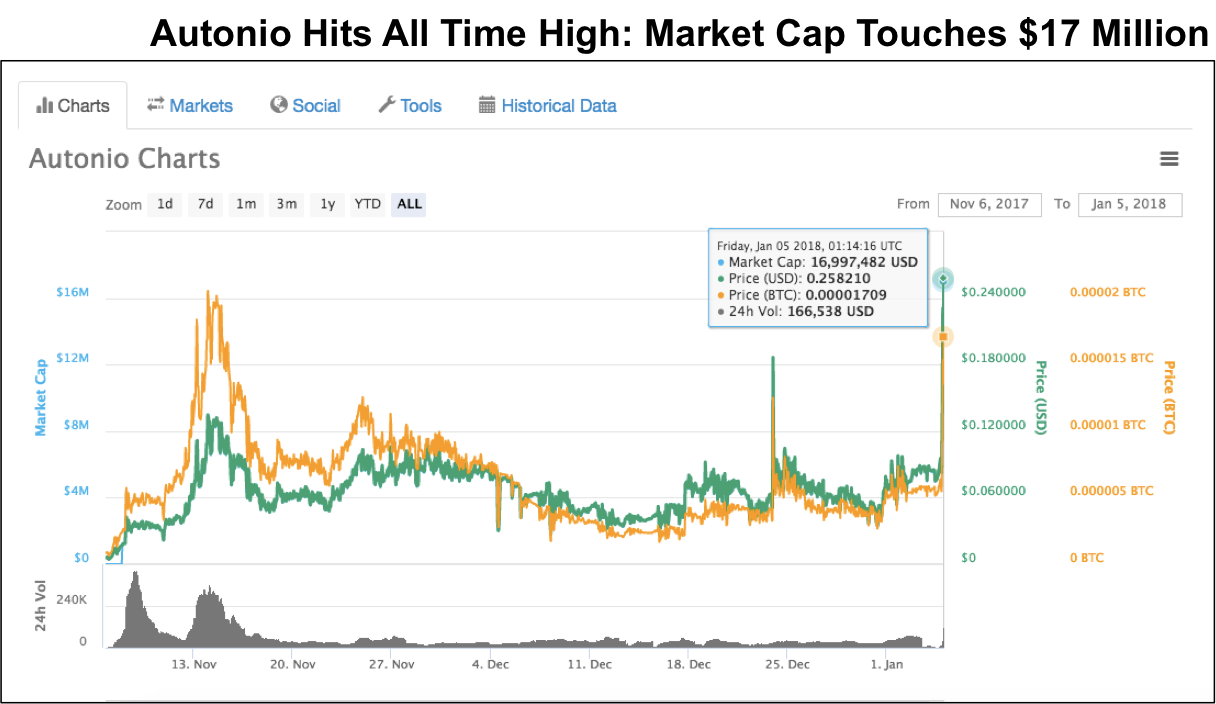The image size is (1216, 704).
Task: Click the 240K volume axis value
Action: (x=73, y=601)
